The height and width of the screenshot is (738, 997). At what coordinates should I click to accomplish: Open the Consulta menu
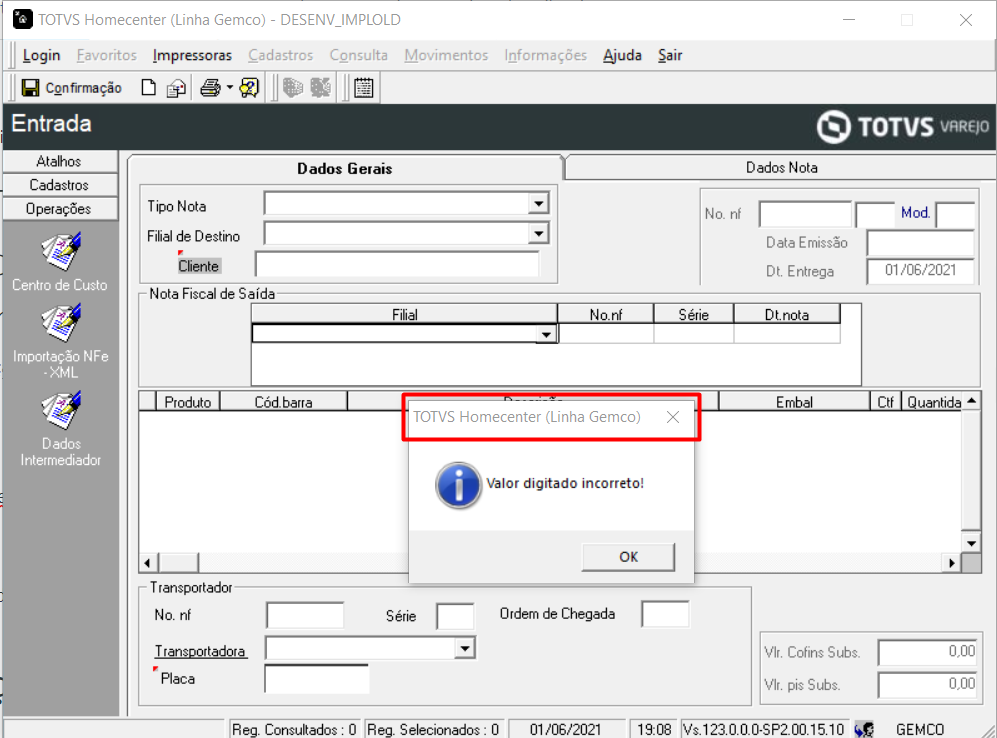click(358, 55)
